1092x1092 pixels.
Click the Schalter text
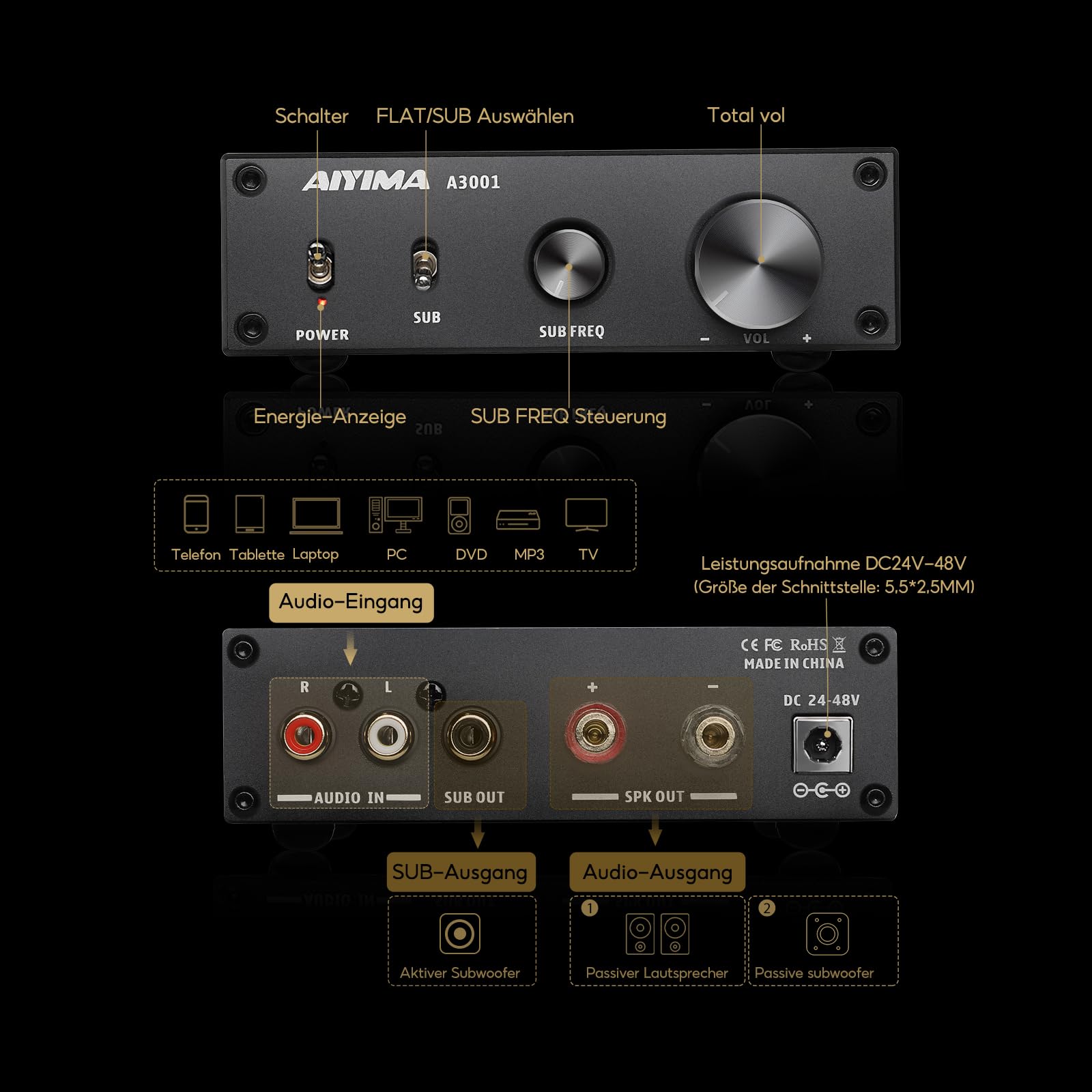[311, 116]
